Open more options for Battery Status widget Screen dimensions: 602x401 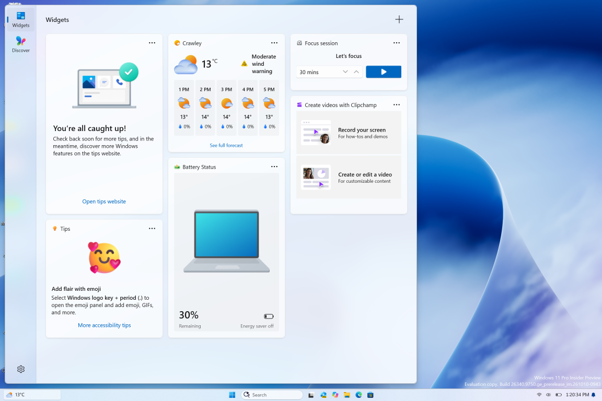274,166
